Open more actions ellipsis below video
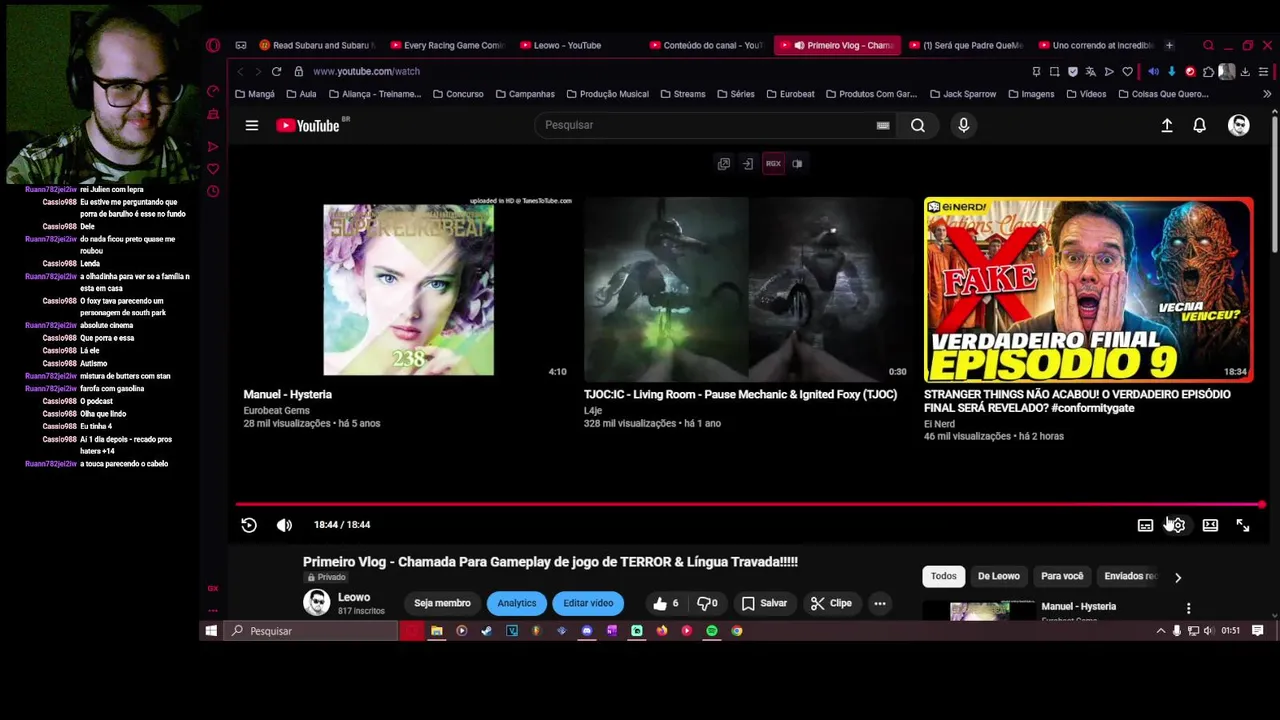The width and height of the screenshot is (1280, 720). [880, 603]
